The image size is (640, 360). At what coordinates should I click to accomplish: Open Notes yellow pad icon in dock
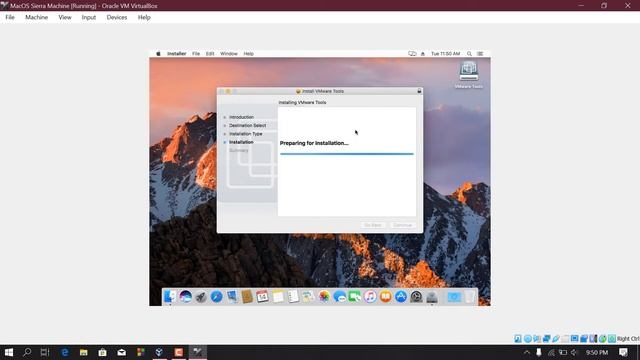[x=278, y=297]
